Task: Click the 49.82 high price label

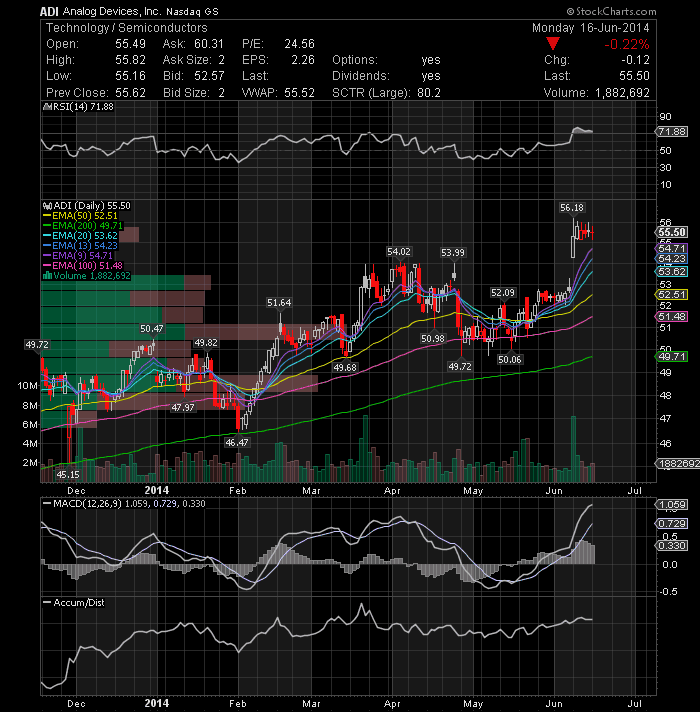Action: coord(205,343)
